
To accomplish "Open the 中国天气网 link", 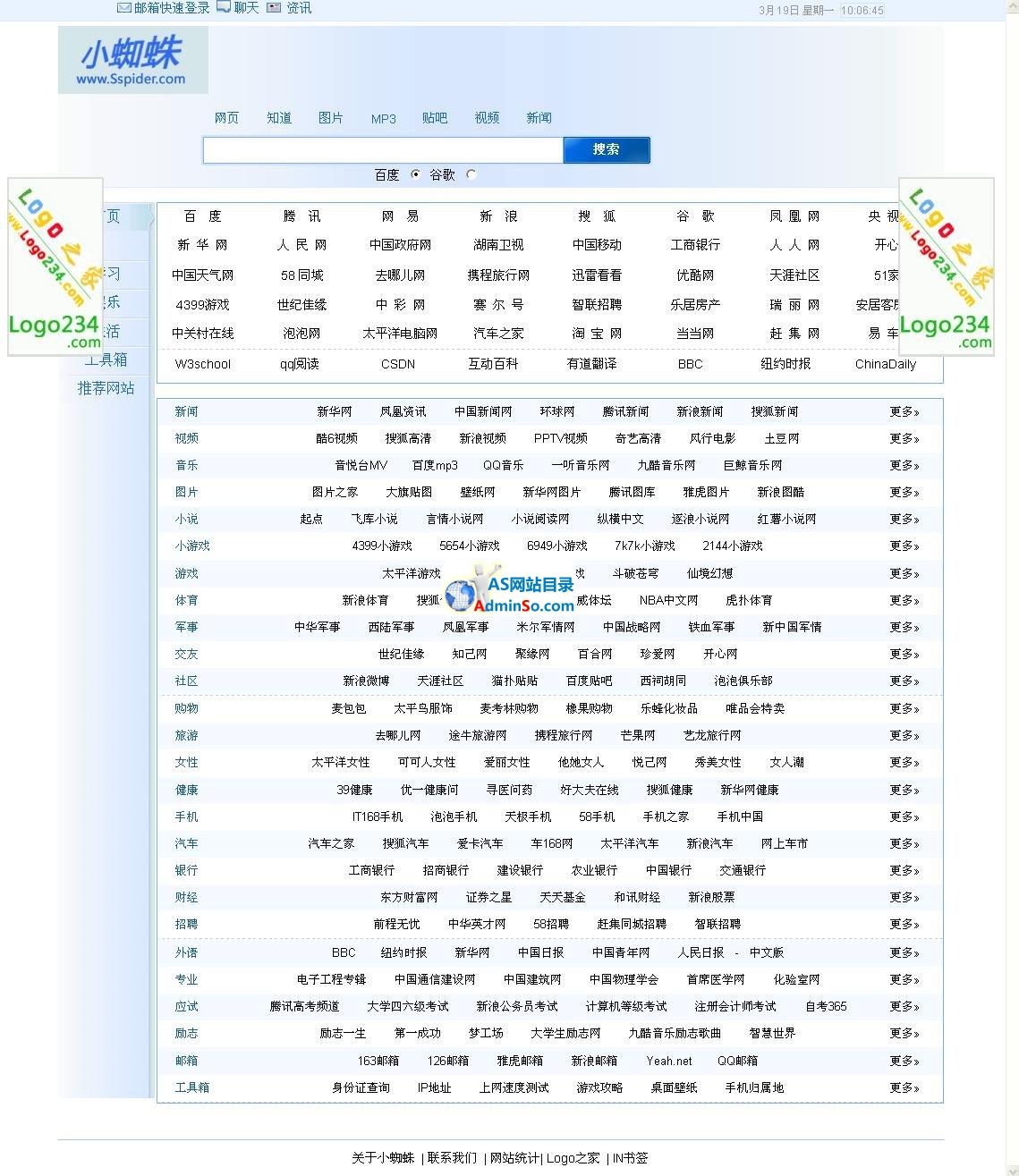I will point(202,275).
